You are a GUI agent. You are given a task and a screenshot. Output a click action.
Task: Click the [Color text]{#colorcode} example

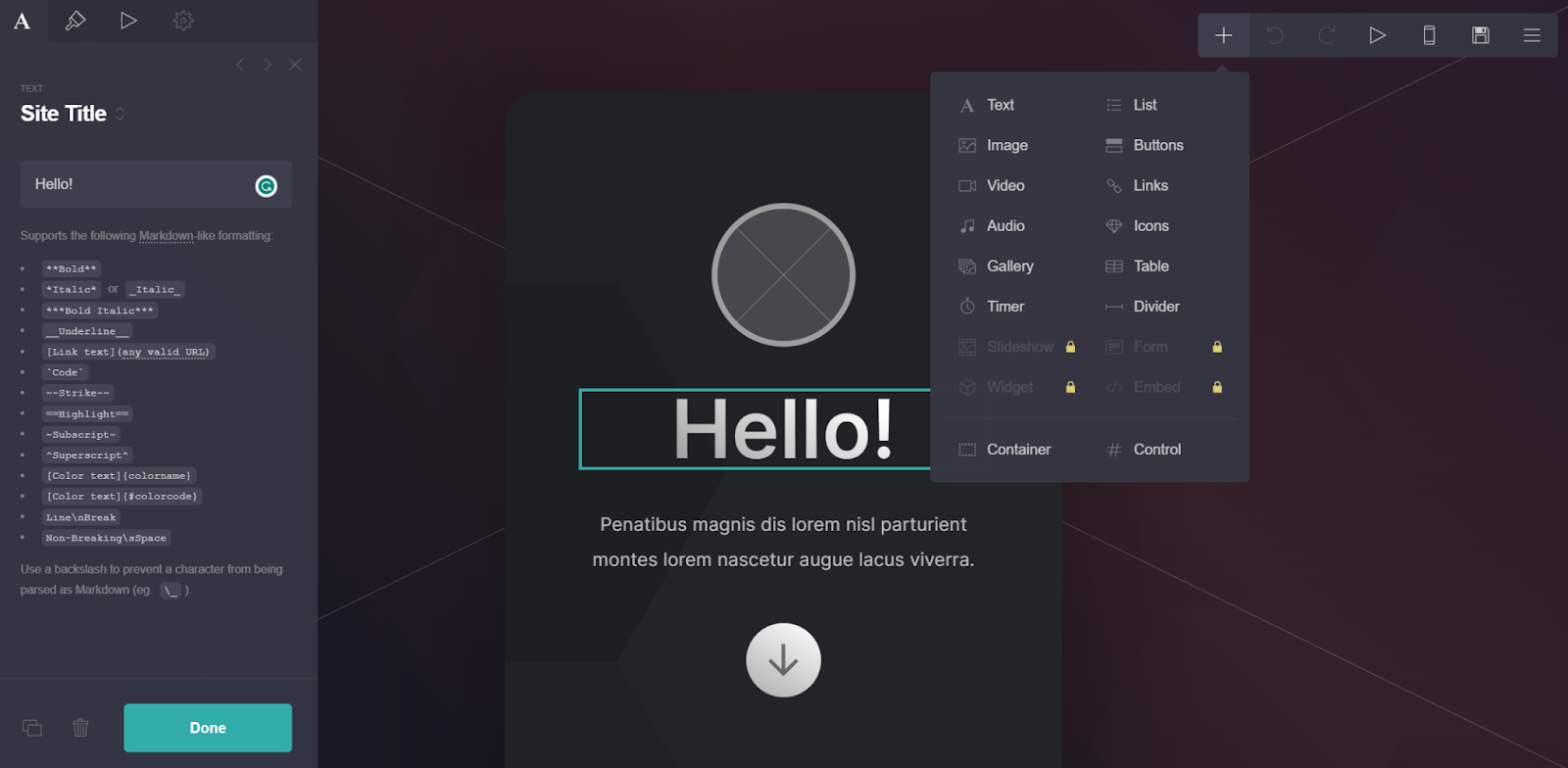click(122, 496)
